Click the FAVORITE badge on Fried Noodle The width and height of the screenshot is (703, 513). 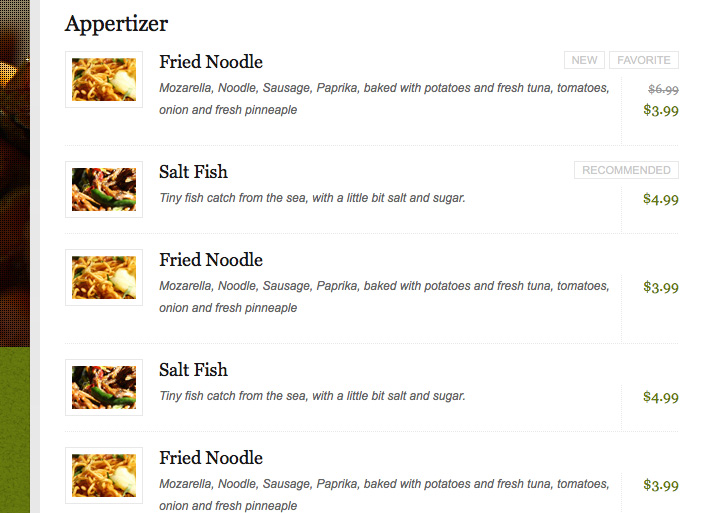(644, 60)
